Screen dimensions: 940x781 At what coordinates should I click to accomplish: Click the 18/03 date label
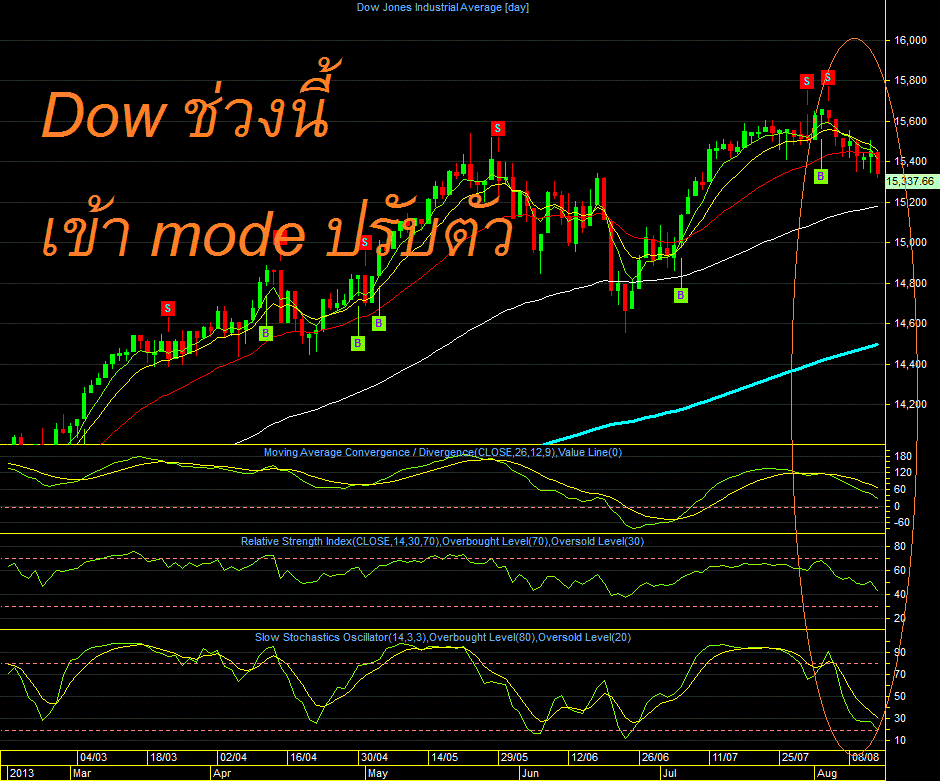click(x=164, y=757)
